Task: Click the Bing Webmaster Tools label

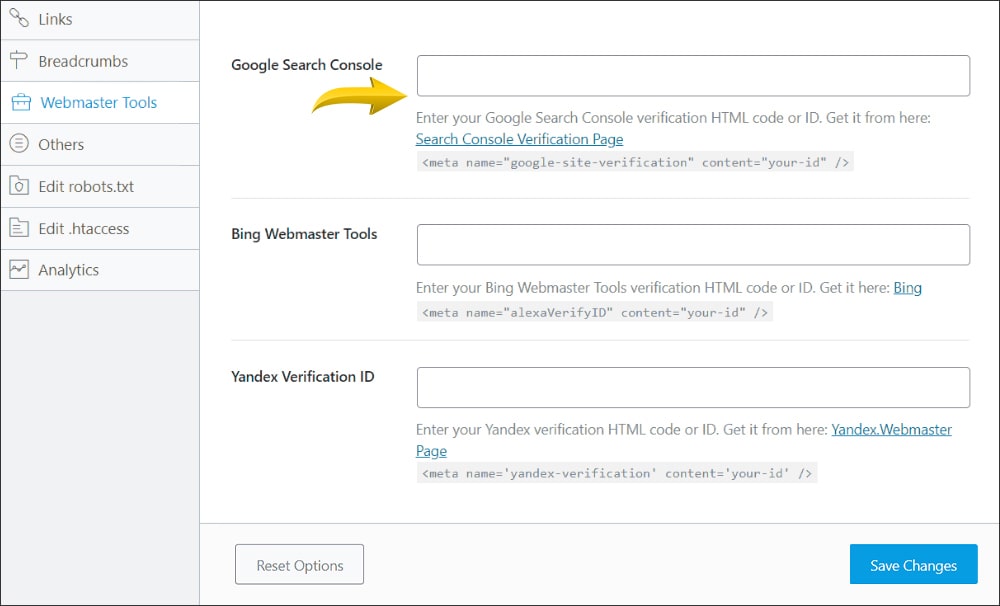Action: click(x=304, y=234)
